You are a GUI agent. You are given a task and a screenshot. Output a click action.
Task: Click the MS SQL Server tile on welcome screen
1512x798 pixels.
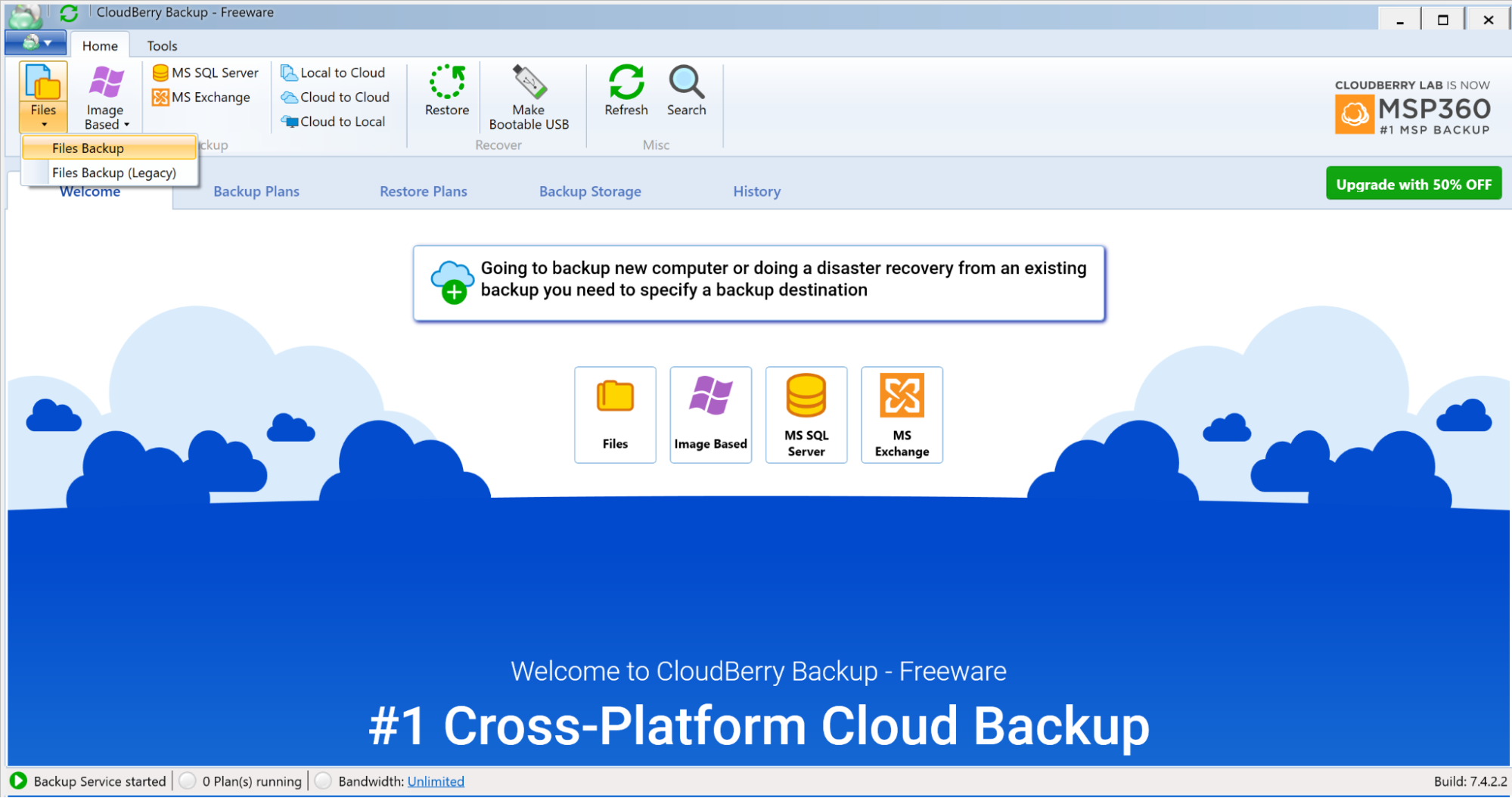pos(806,415)
